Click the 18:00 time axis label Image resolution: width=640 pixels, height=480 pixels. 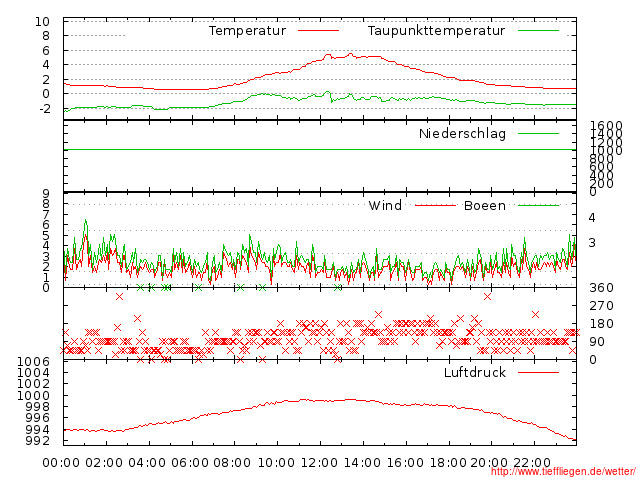click(x=447, y=463)
